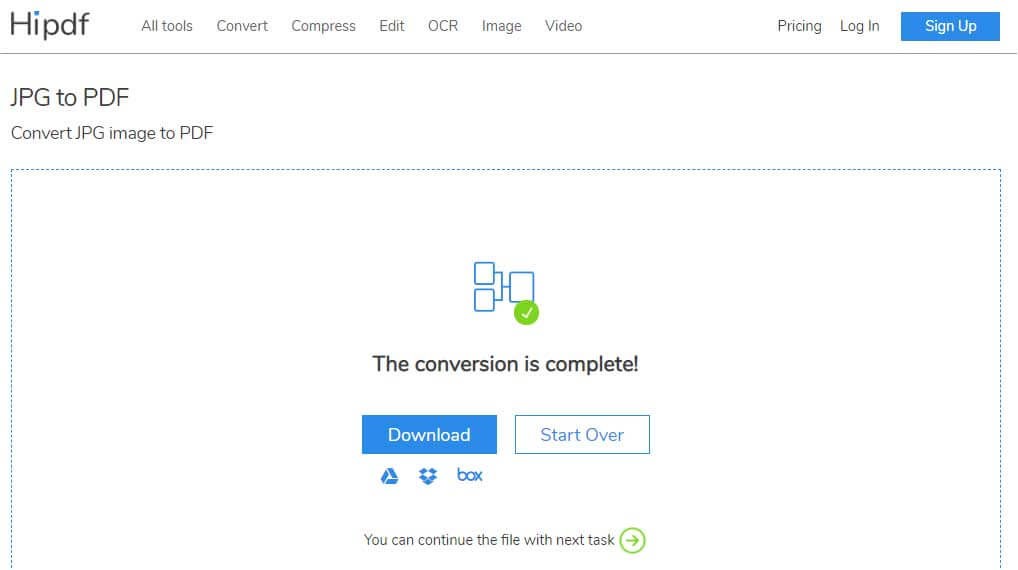Go to the Pricing page
The height and width of the screenshot is (570, 1018).
pos(799,26)
